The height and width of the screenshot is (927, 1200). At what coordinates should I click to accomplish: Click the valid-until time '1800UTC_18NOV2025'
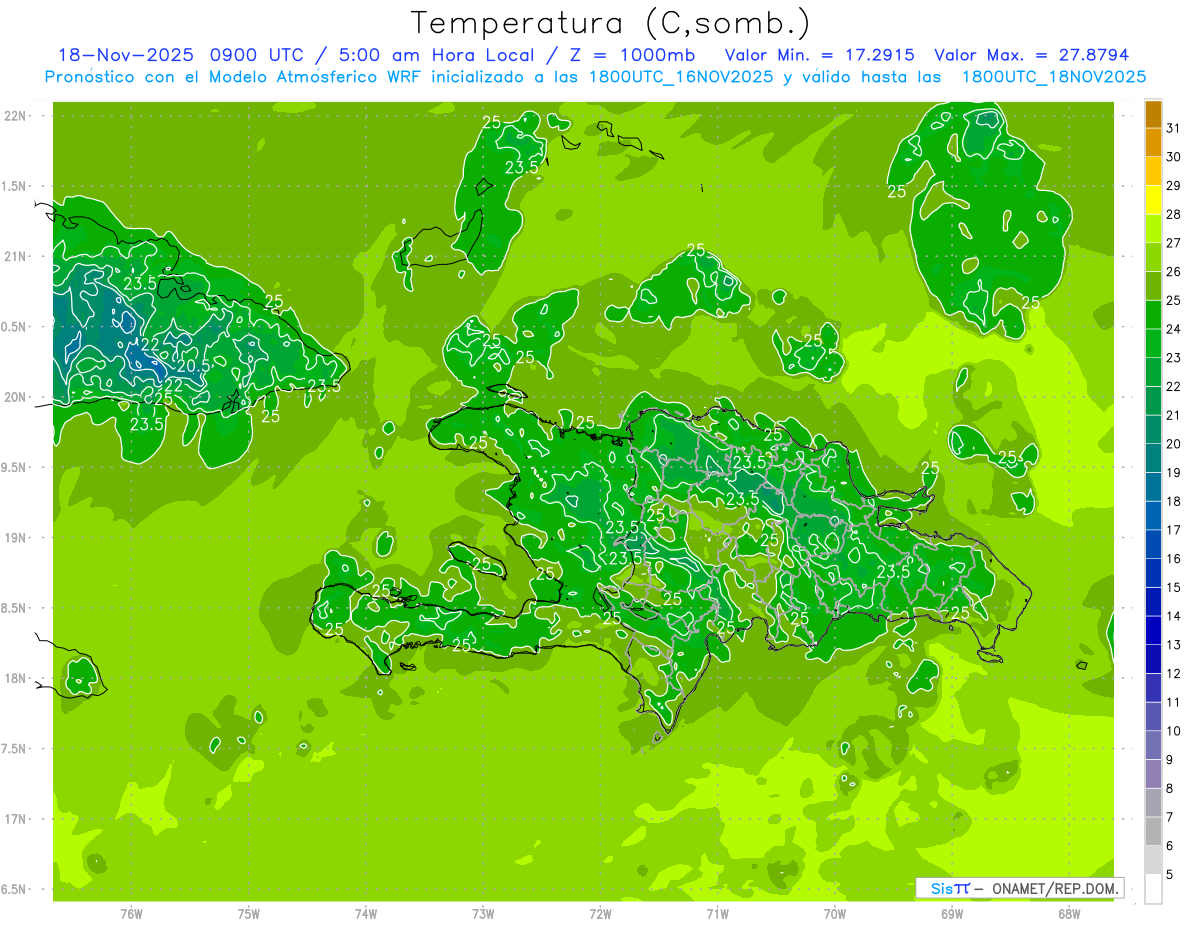coord(1053,77)
